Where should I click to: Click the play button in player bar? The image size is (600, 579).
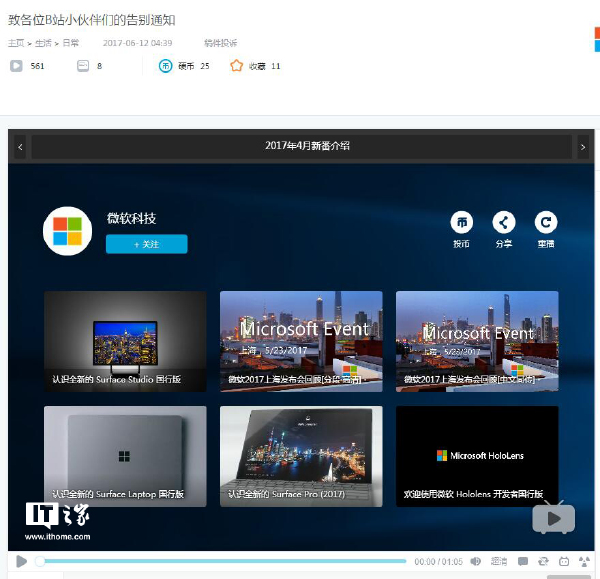[21, 561]
